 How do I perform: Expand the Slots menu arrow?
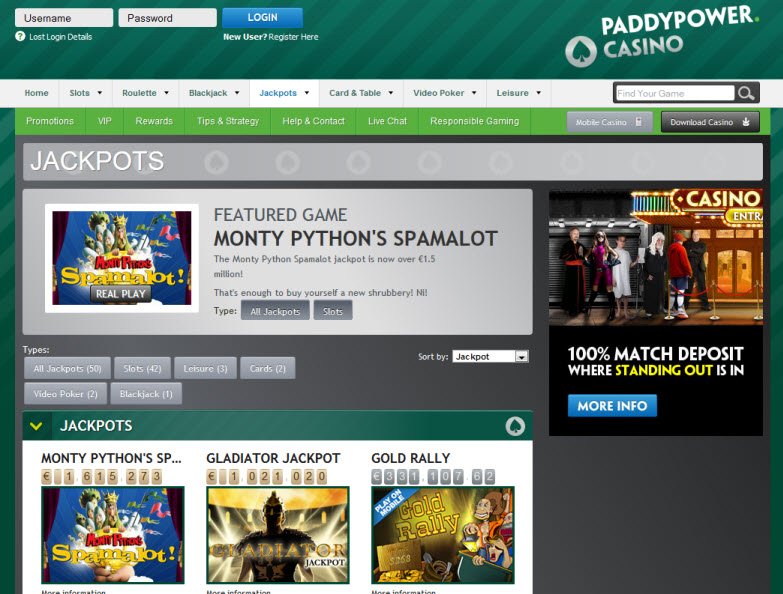tap(100, 93)
